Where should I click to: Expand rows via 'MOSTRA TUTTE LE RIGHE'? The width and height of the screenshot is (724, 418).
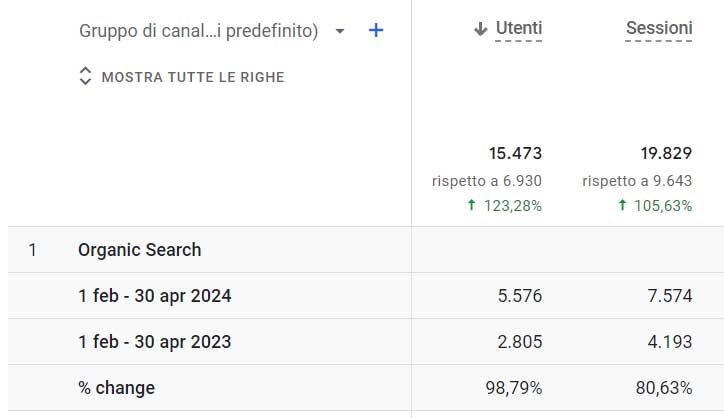(x=193, y=77)
